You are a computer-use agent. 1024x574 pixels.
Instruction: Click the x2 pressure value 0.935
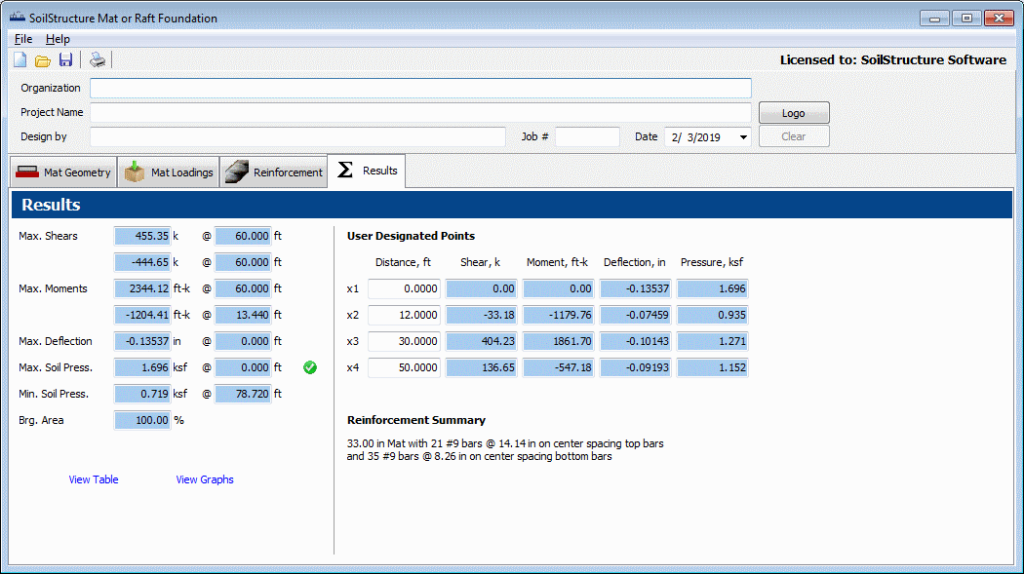(713, 315)
